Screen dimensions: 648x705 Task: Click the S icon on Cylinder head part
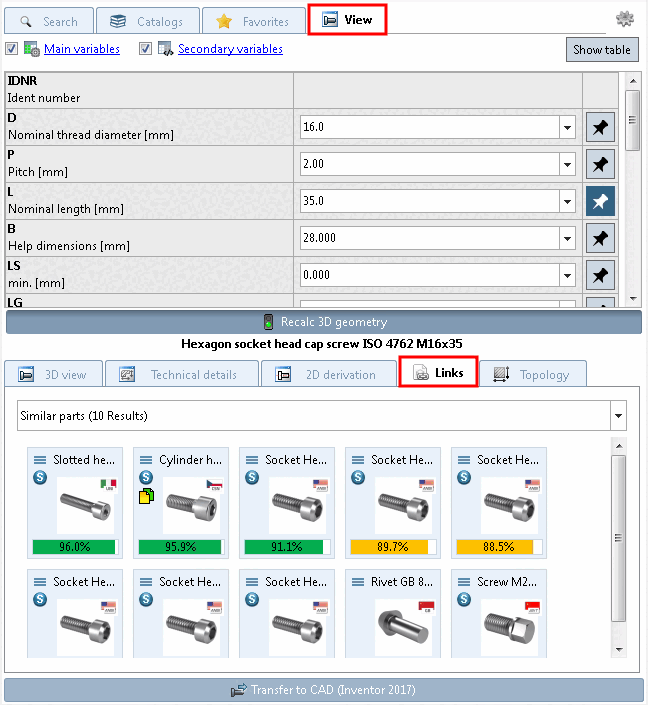tap(146, 477)
